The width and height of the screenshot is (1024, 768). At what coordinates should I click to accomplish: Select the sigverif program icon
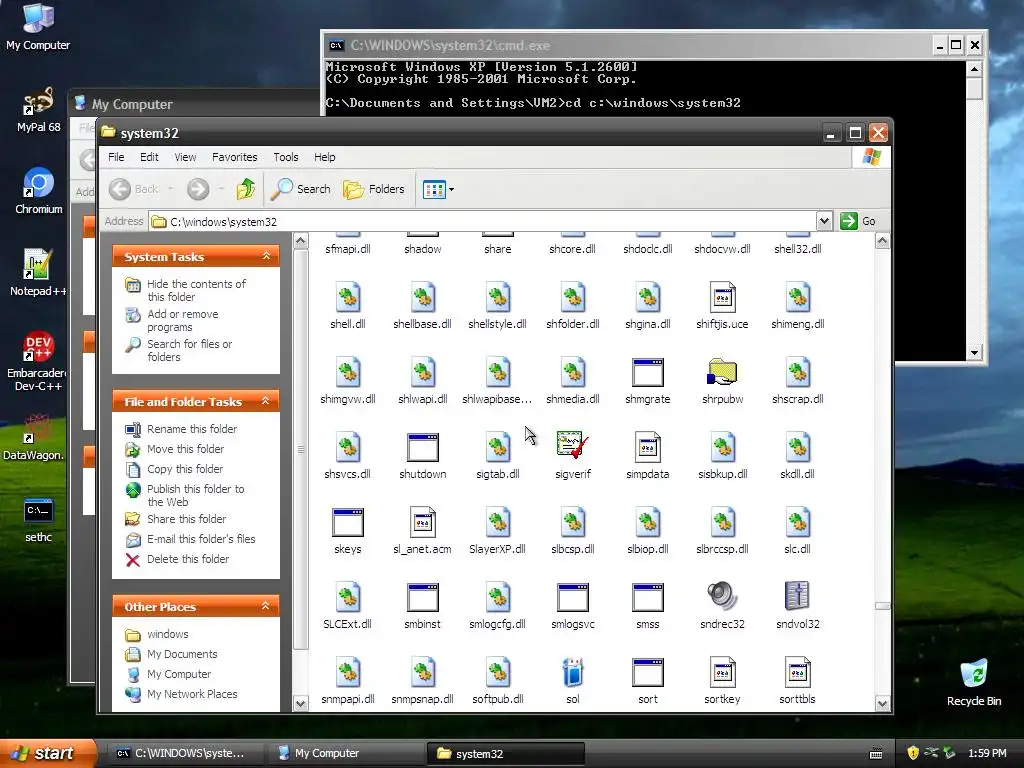pyautogui.click(x=573, y=447)
